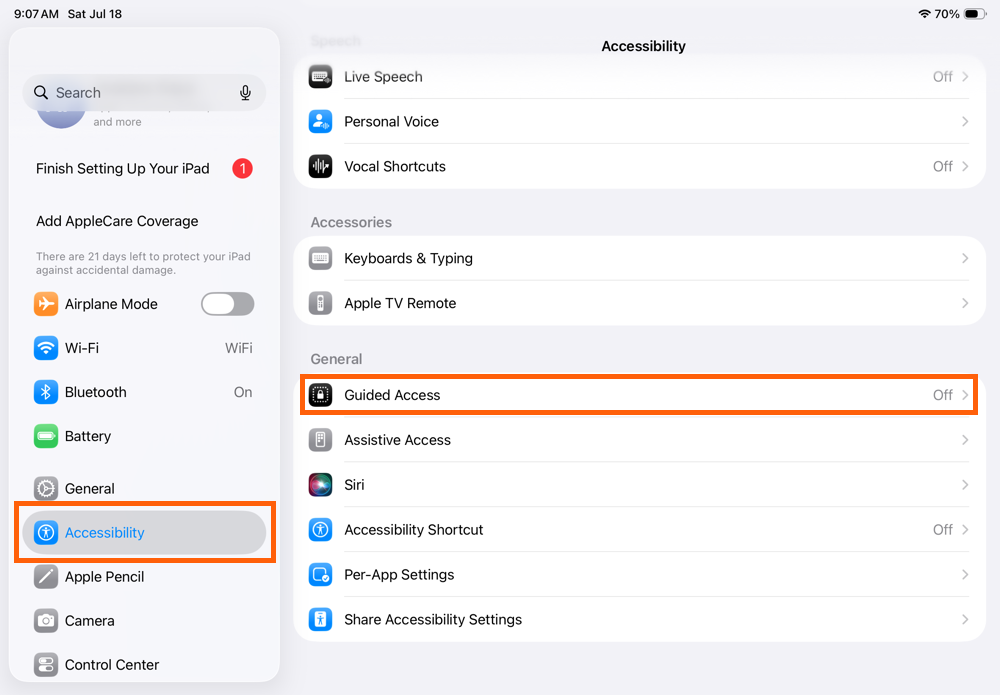
Task: Tap the Wi-Fi status bar indicator
Action: [x=924, y=13]
